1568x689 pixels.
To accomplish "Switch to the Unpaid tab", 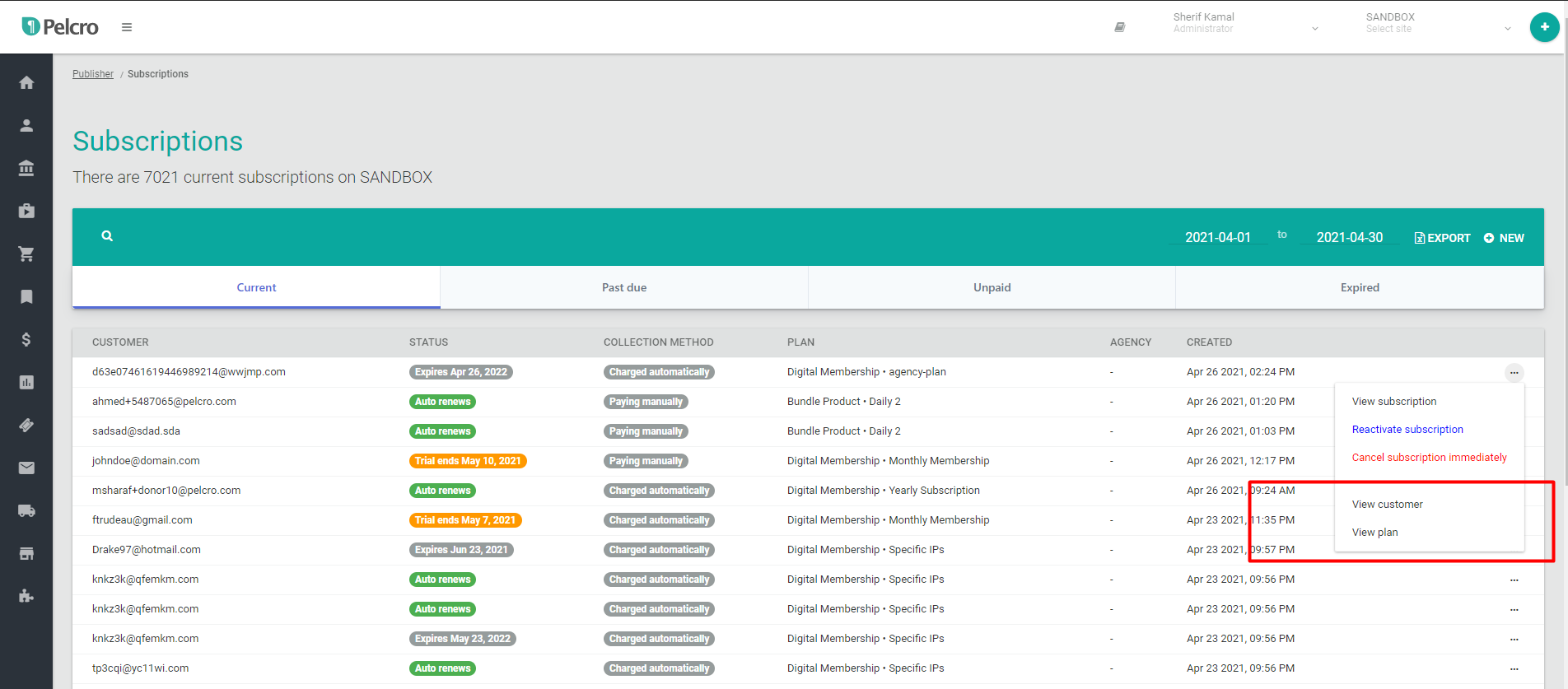I will 992,287.
